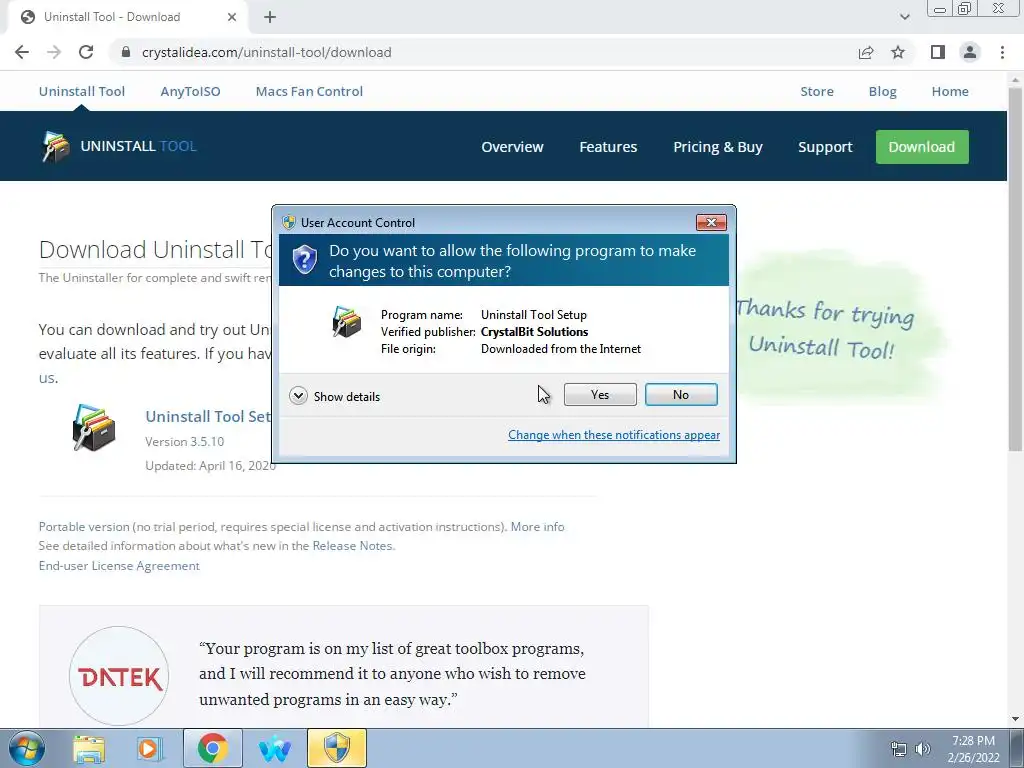Viewport: 1024px width, 768px height.
Task: Open End-user License Agreement link
Action: click(x=119, y=566)
